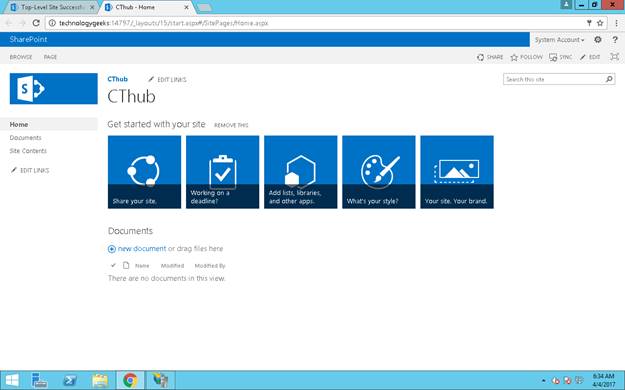Screen dimensions: 625x390
Task: Reload the page
Action: point(36,23)
